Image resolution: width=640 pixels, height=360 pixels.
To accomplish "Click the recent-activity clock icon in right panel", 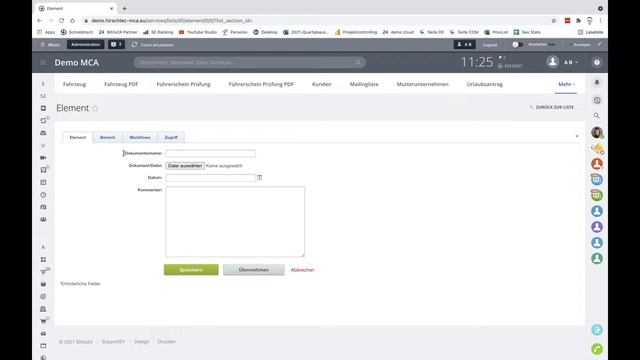I will tap(597, 100).
